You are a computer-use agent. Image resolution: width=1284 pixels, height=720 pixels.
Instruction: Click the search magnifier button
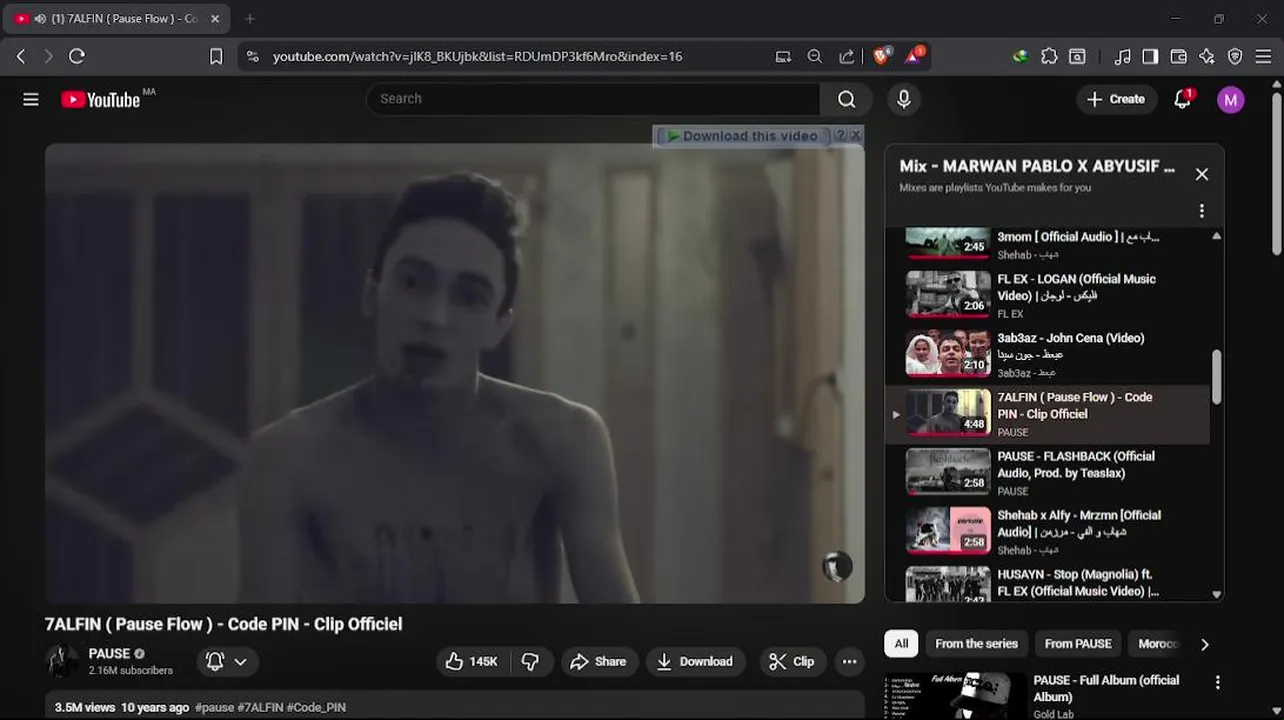click(x=846, y=99)
